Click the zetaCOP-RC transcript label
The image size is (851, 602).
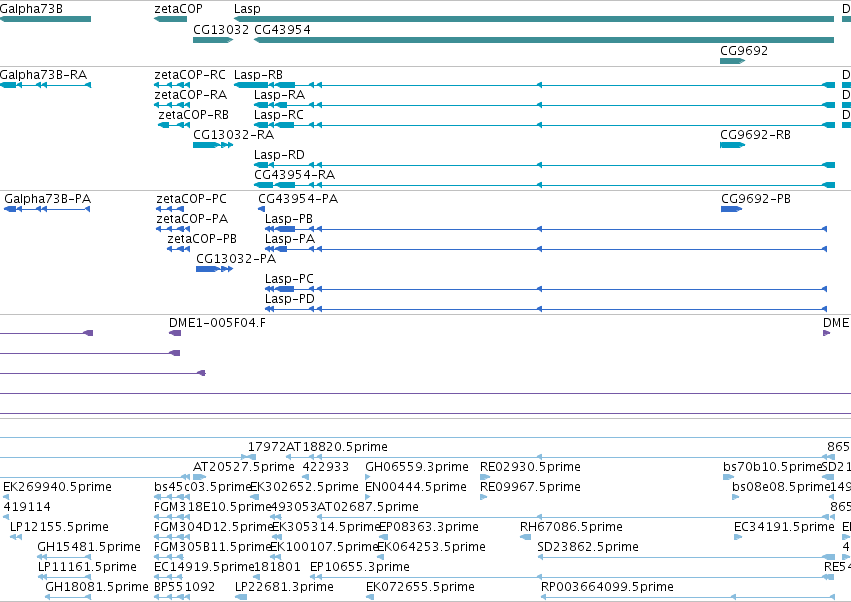(189, 75)
